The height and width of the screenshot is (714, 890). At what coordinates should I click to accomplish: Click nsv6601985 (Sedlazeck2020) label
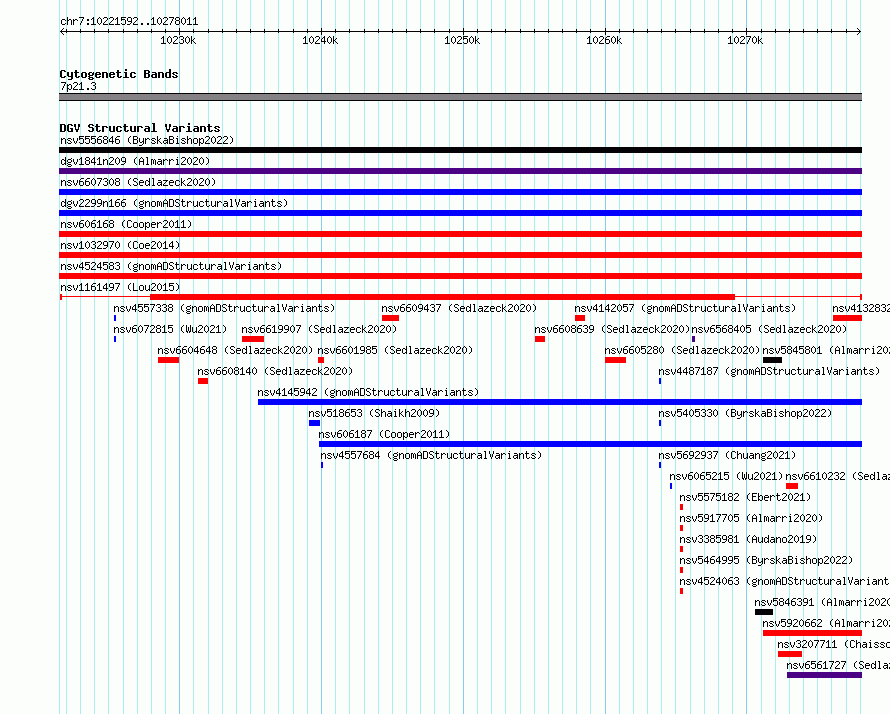pyautogui.click(x=395, y=350)
